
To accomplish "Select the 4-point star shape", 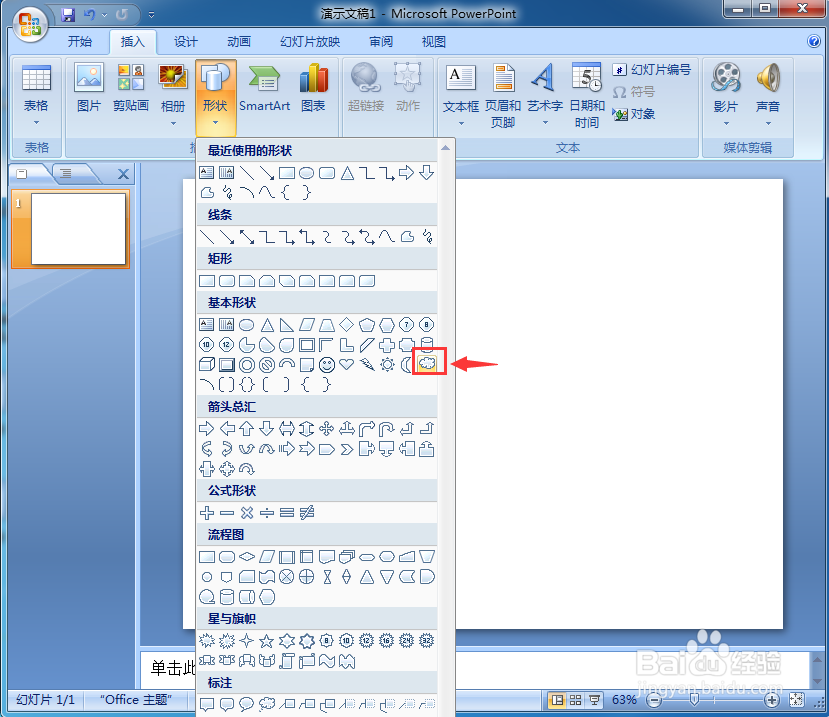I will pyautogui.click(x=246, y=641).
